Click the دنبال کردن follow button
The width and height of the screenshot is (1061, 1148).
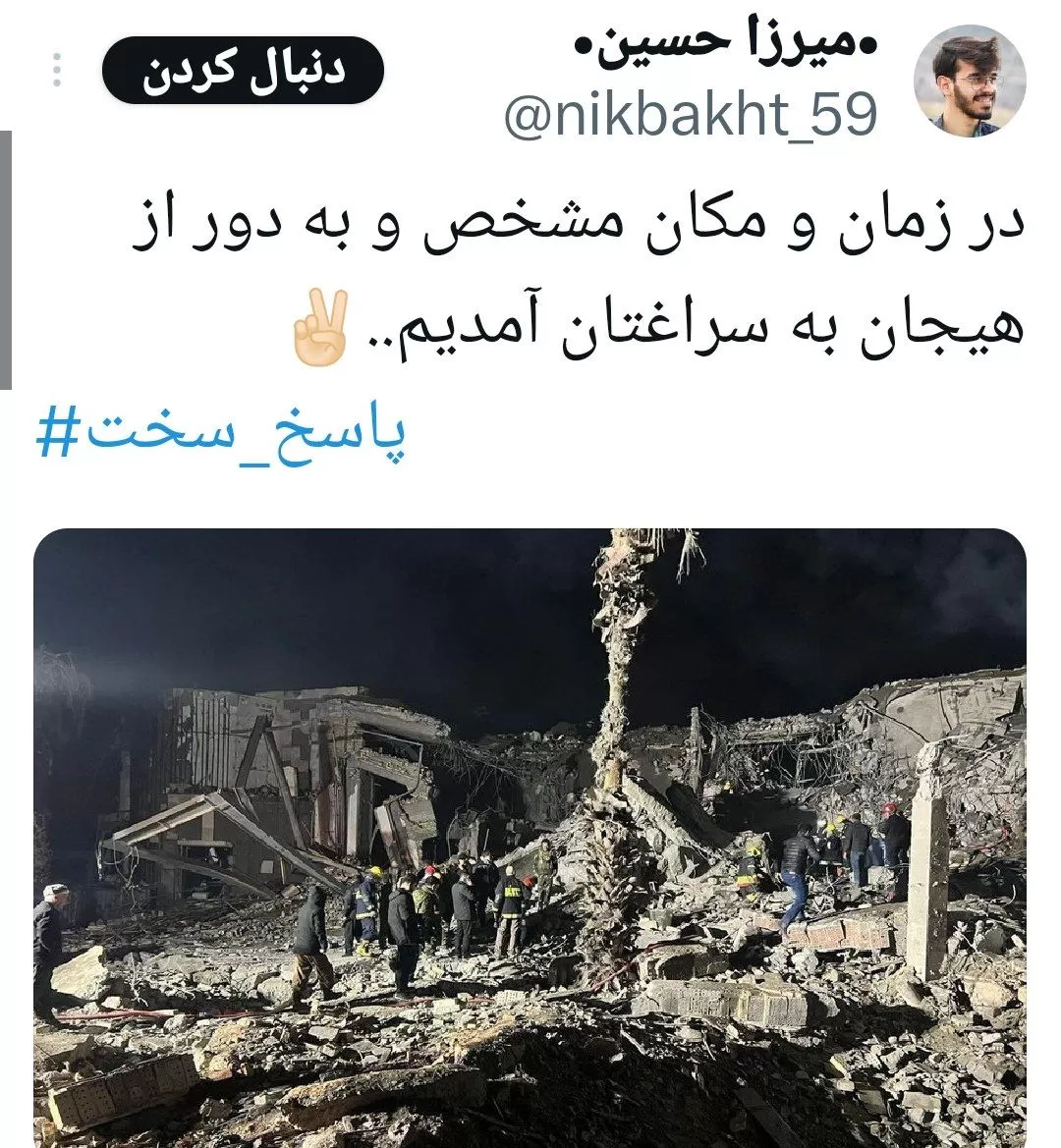tap(243, 71)
